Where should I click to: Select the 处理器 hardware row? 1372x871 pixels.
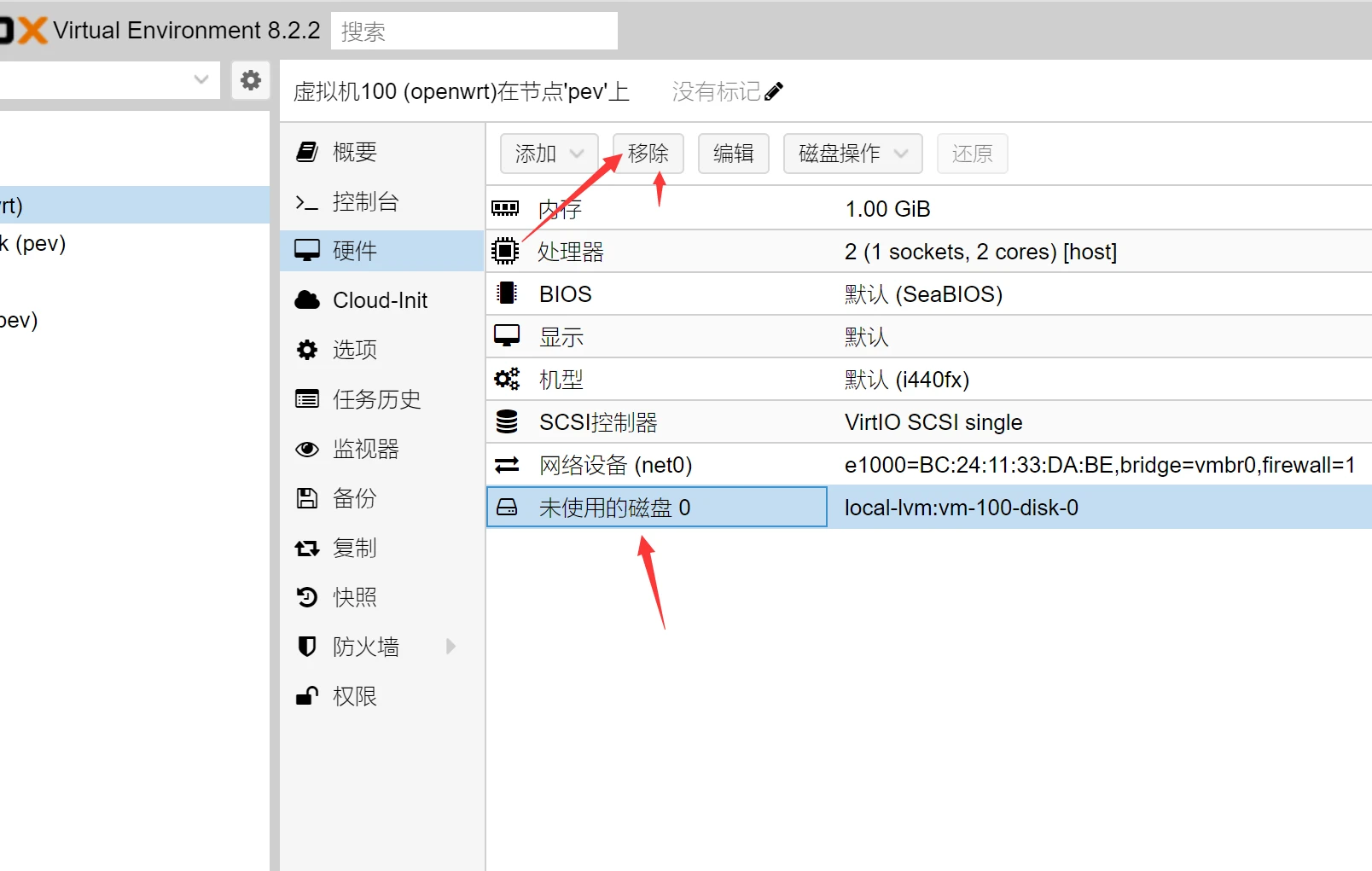tap(929, 251)
